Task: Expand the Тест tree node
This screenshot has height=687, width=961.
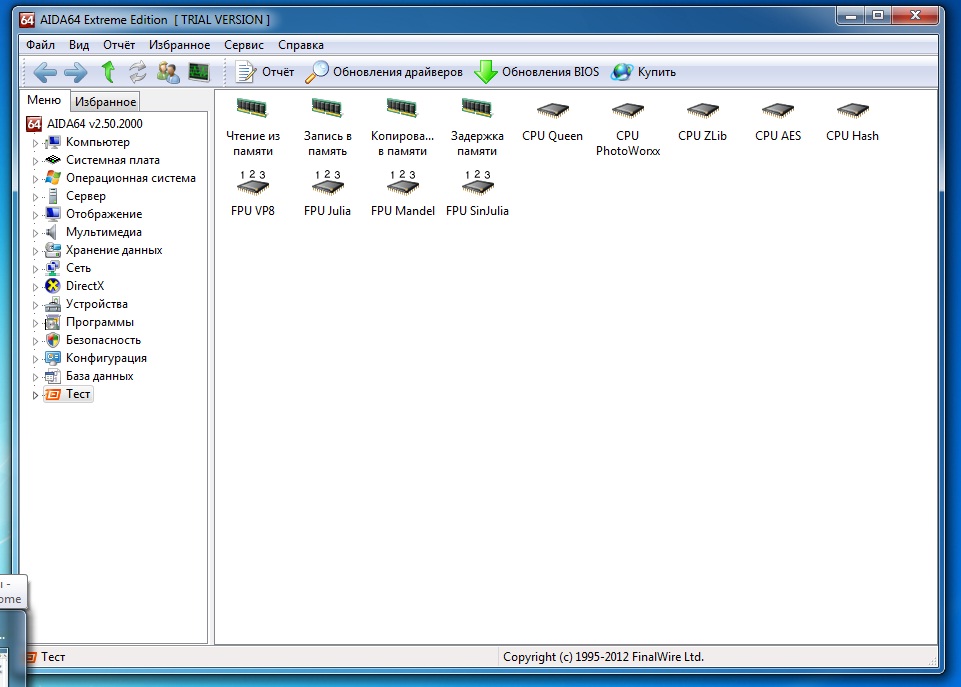Action: coord(35,395)
